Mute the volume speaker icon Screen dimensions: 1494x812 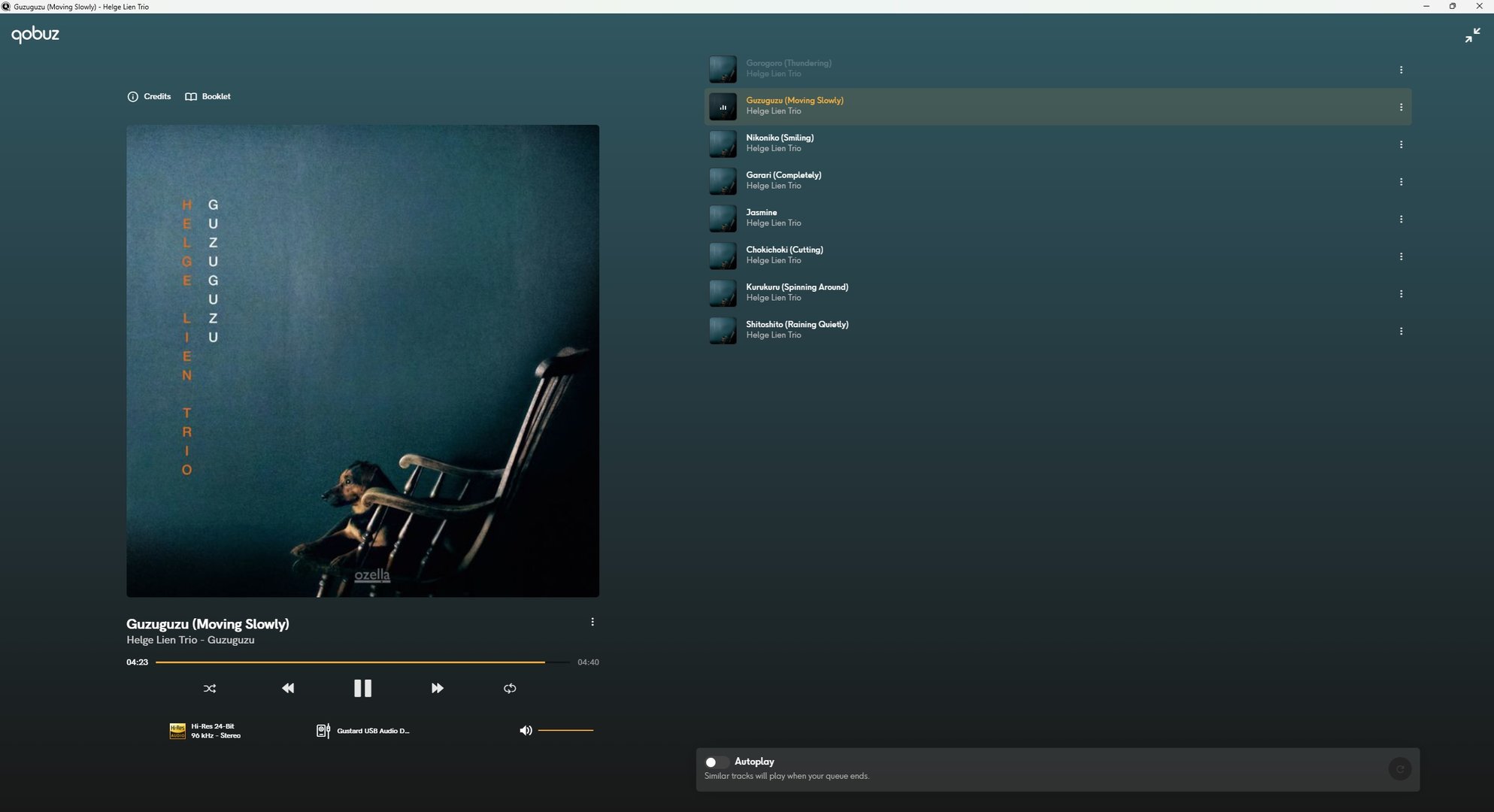click(x=526, y=730)
